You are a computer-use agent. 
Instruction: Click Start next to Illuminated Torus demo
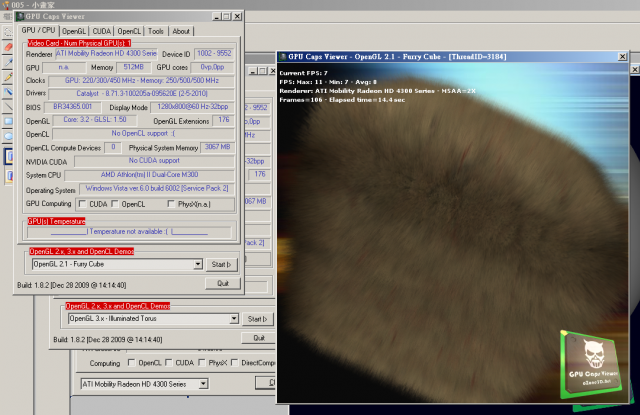tap(257, 319)
